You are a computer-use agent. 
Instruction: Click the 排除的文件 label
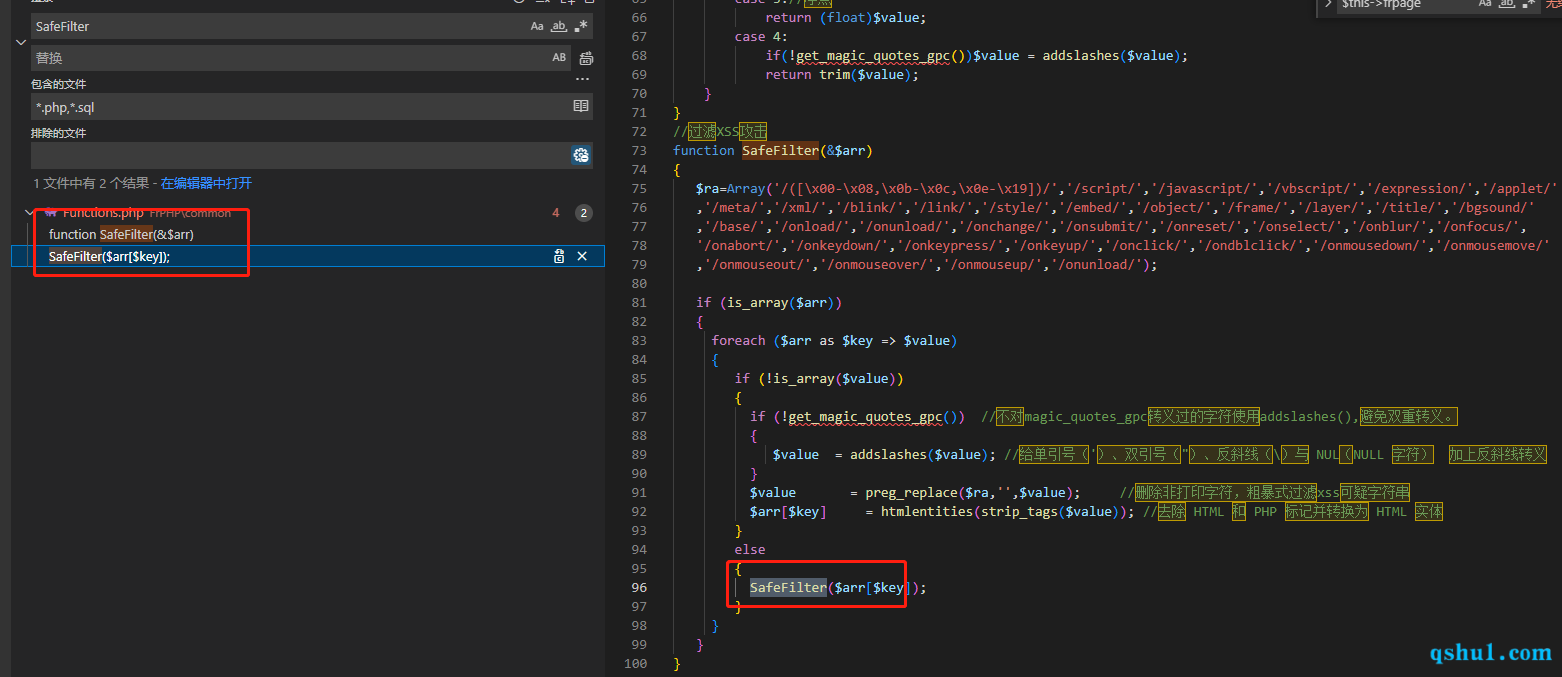coord(58,133)
